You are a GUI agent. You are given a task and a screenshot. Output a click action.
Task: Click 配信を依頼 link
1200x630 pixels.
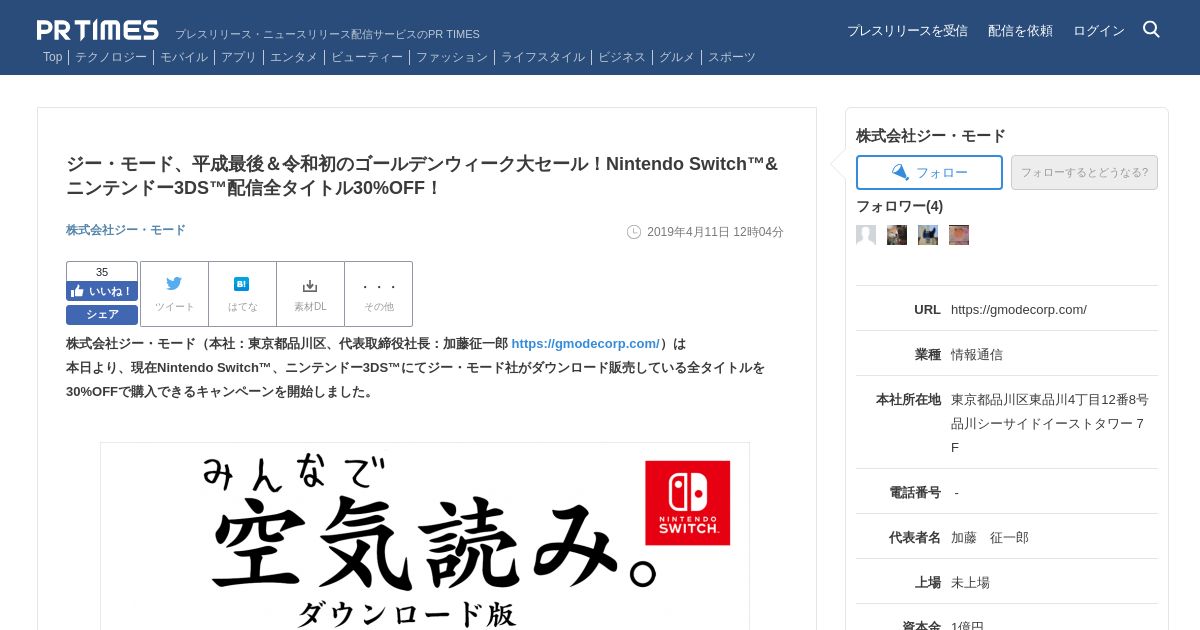pos(1020,31)
